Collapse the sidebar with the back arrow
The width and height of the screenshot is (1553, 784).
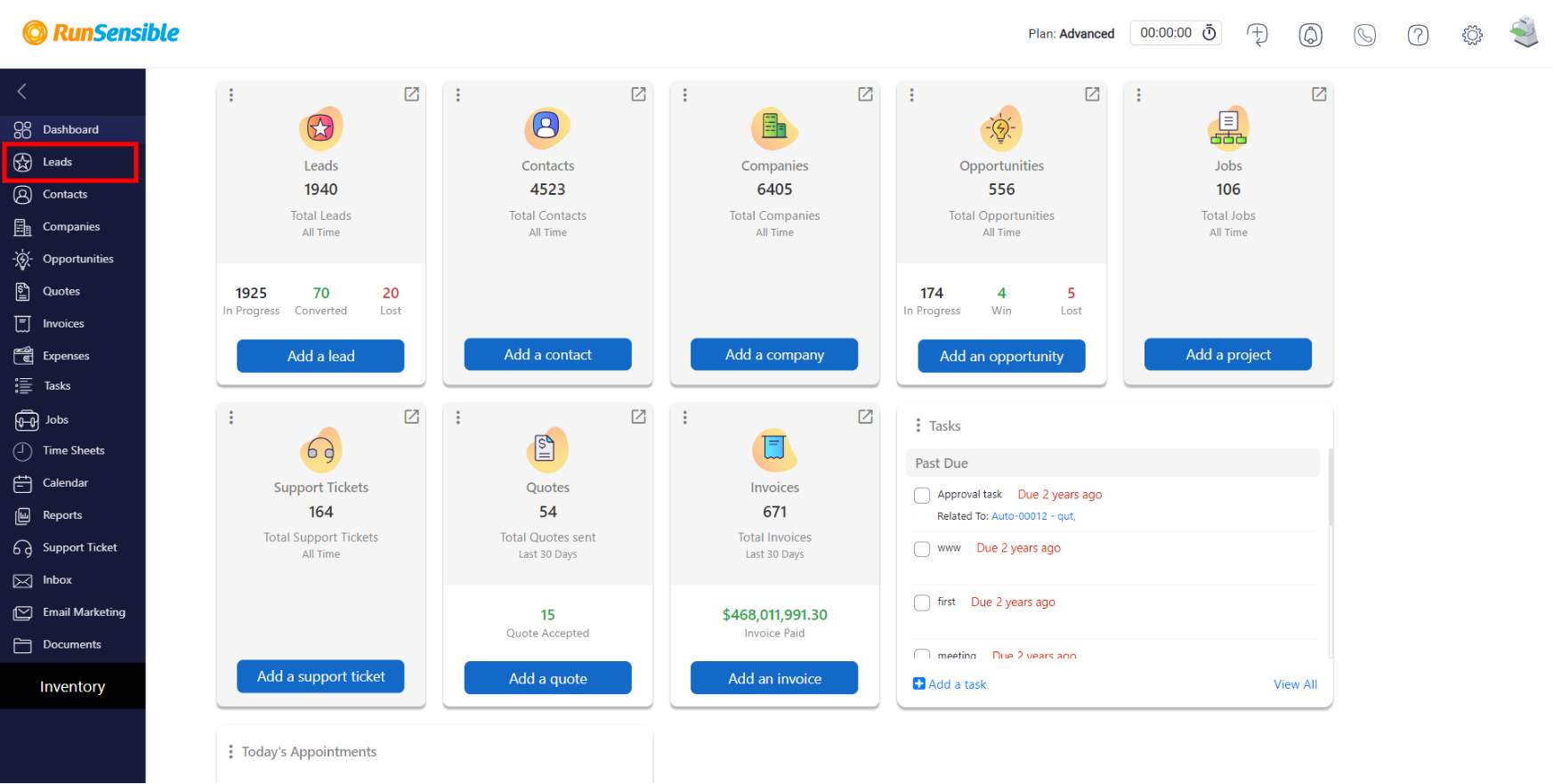[22, 91]
